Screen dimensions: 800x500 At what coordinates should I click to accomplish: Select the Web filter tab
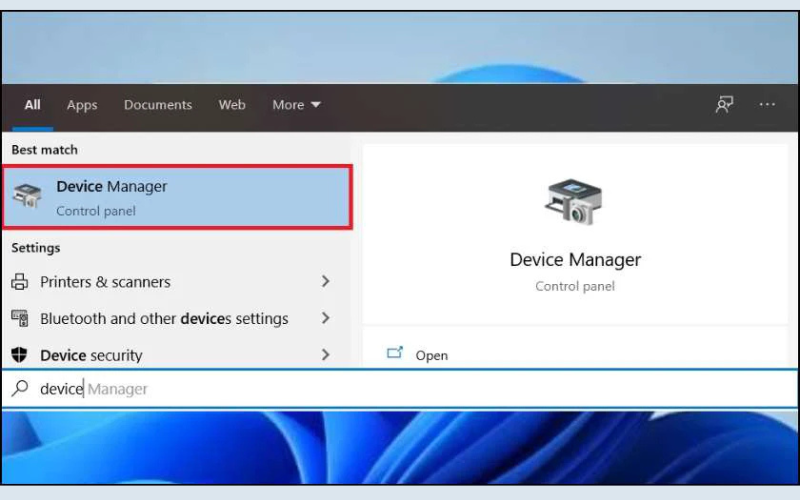232,105
